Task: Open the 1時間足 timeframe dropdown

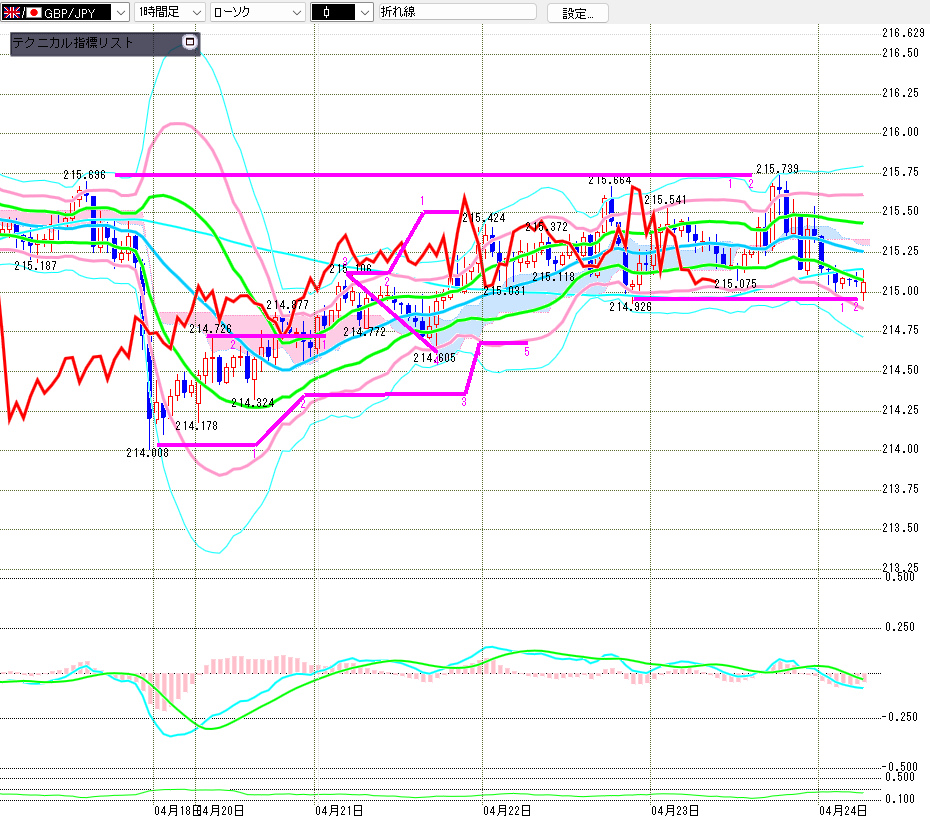Action: point(194,12)
